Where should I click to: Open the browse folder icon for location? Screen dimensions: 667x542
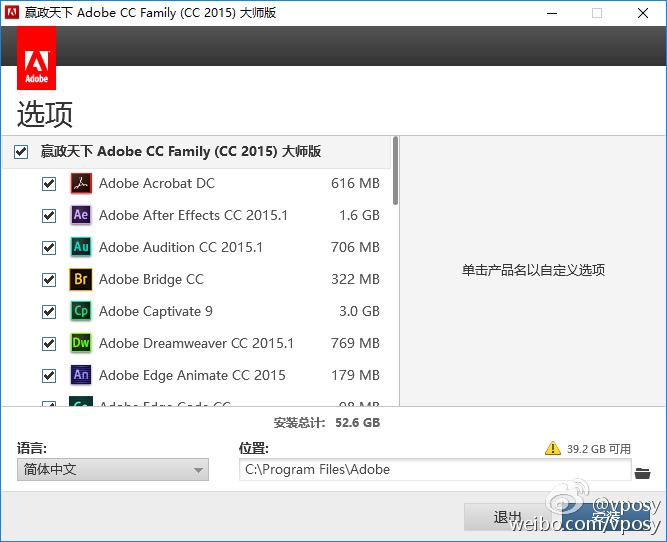pos(642,473)
